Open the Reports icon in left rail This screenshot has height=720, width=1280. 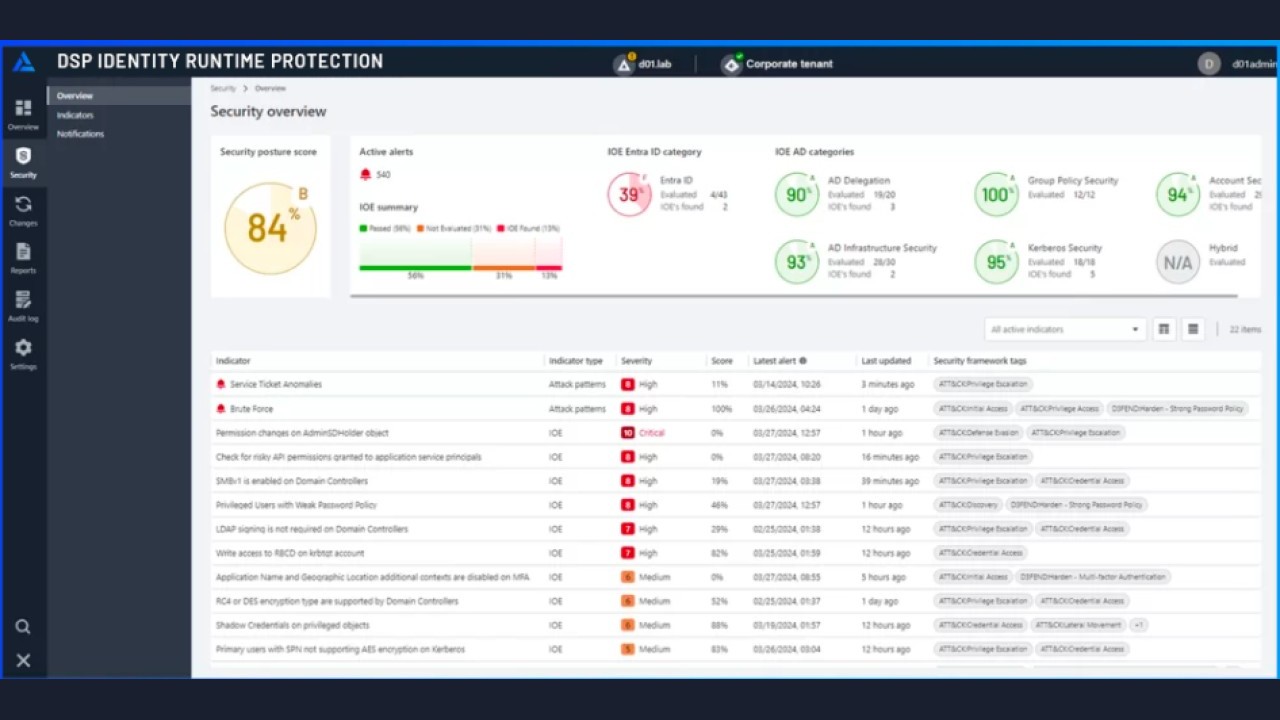(23, 252)
